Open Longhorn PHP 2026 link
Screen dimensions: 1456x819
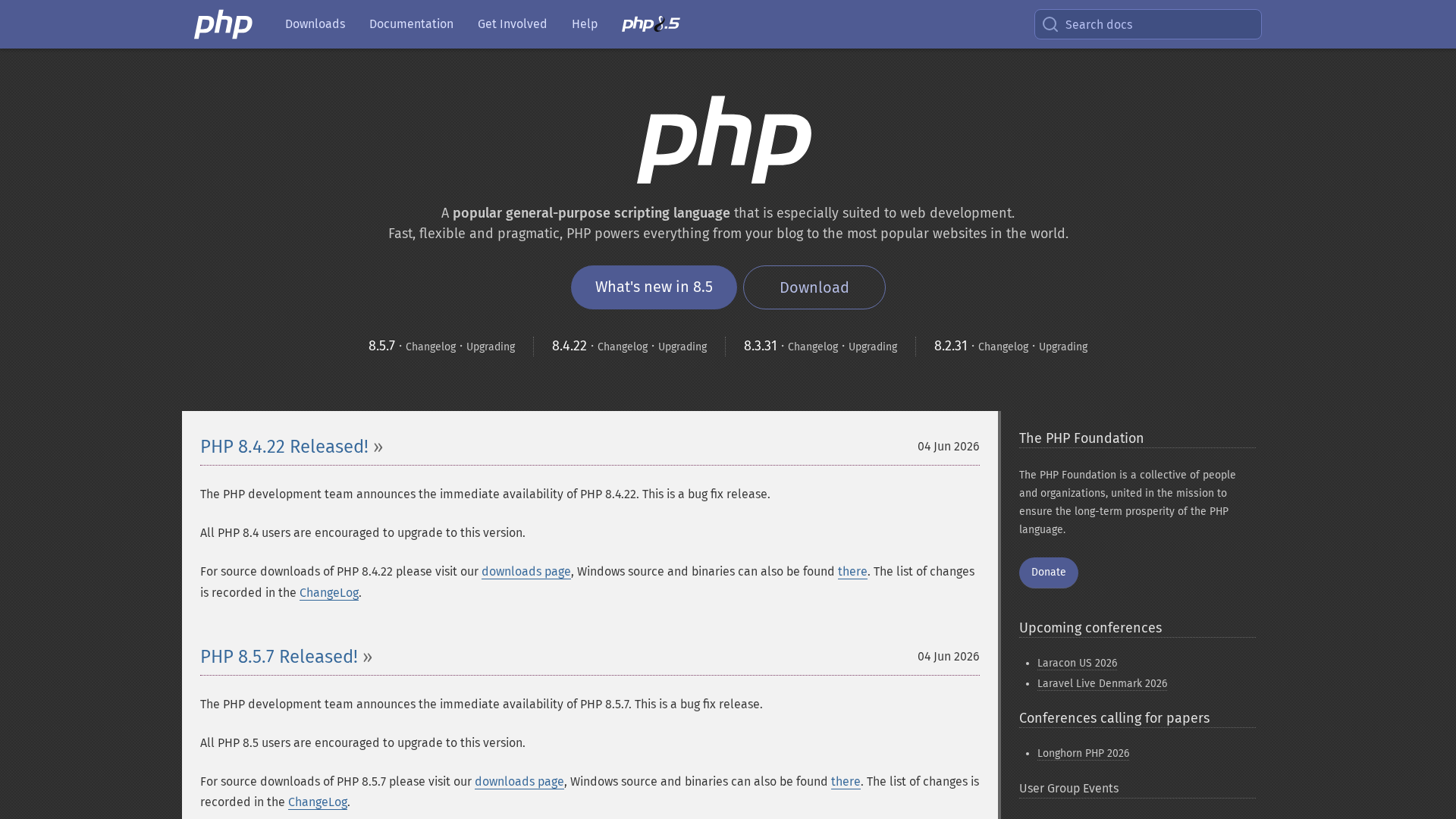coord(1084,754)
